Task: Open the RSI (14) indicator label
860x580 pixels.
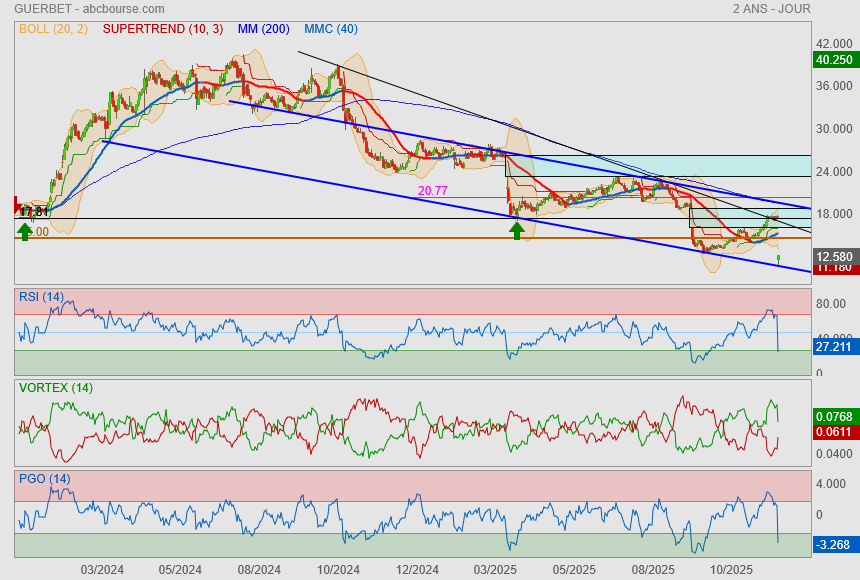Action: click(41, 296)
